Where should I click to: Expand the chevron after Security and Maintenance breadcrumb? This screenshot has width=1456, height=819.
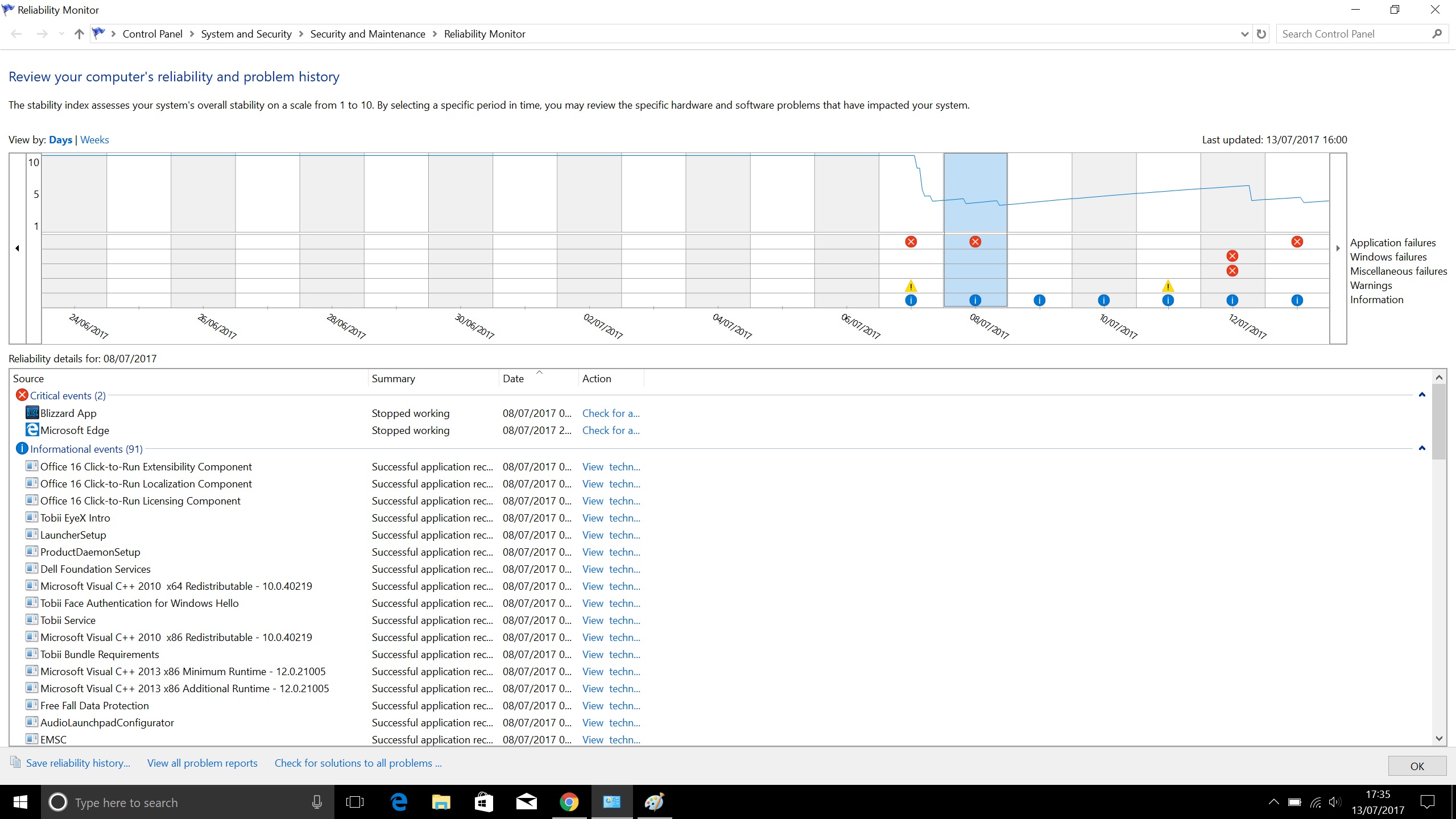[435, 34]
